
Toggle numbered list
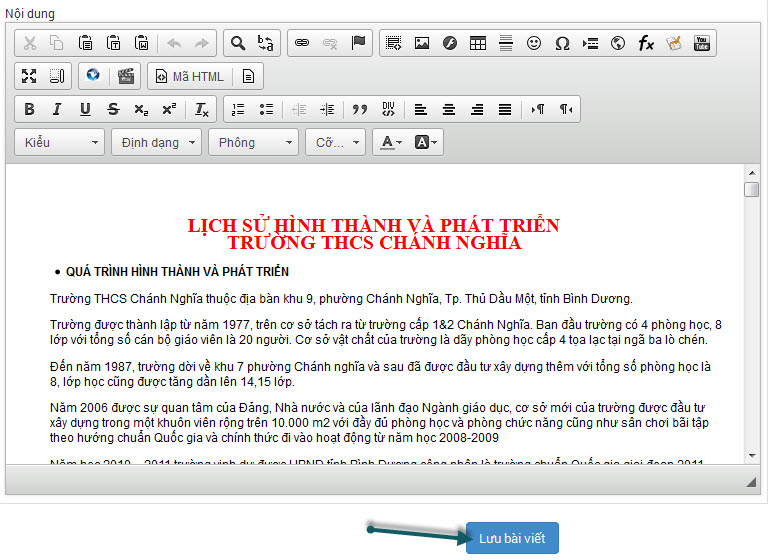click(x=238, y=109)
